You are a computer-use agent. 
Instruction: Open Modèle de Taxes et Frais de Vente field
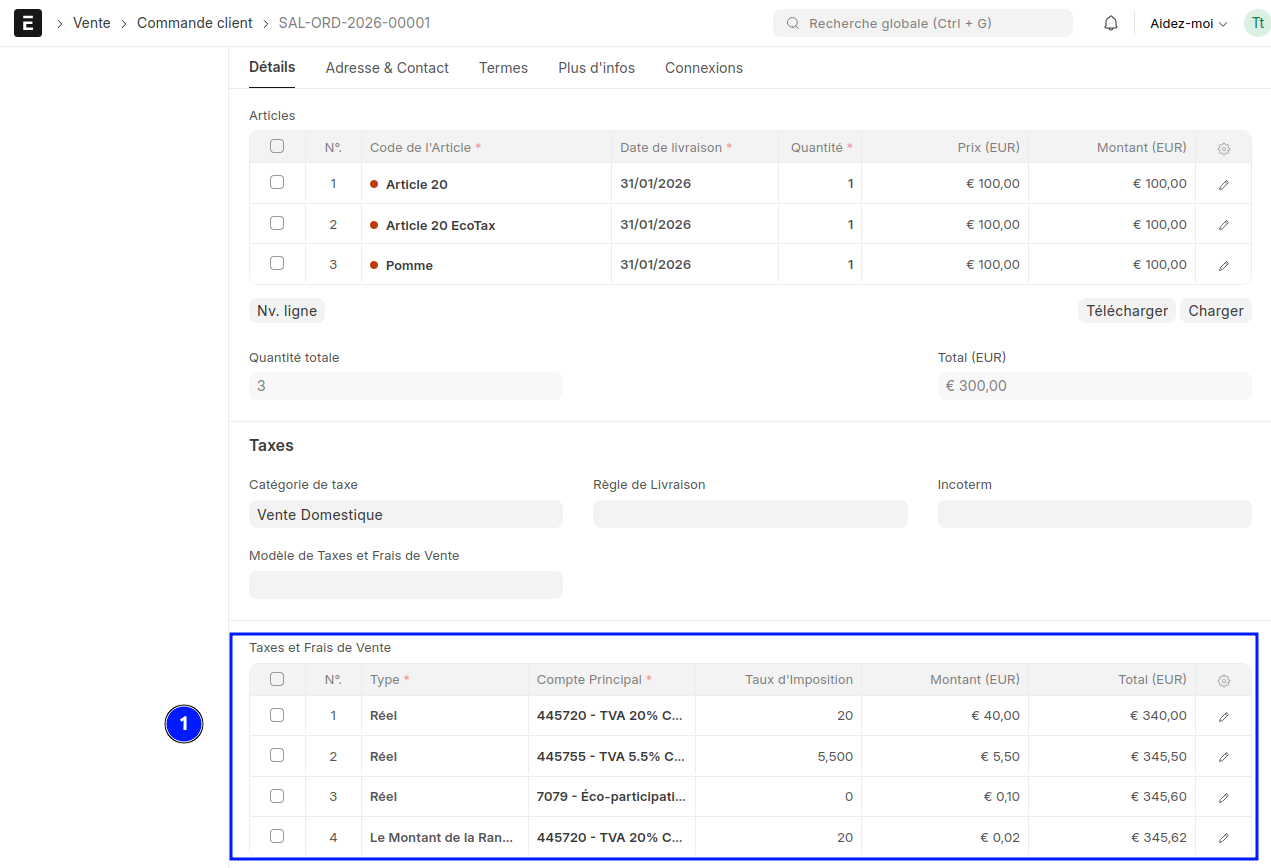point(406,585)
